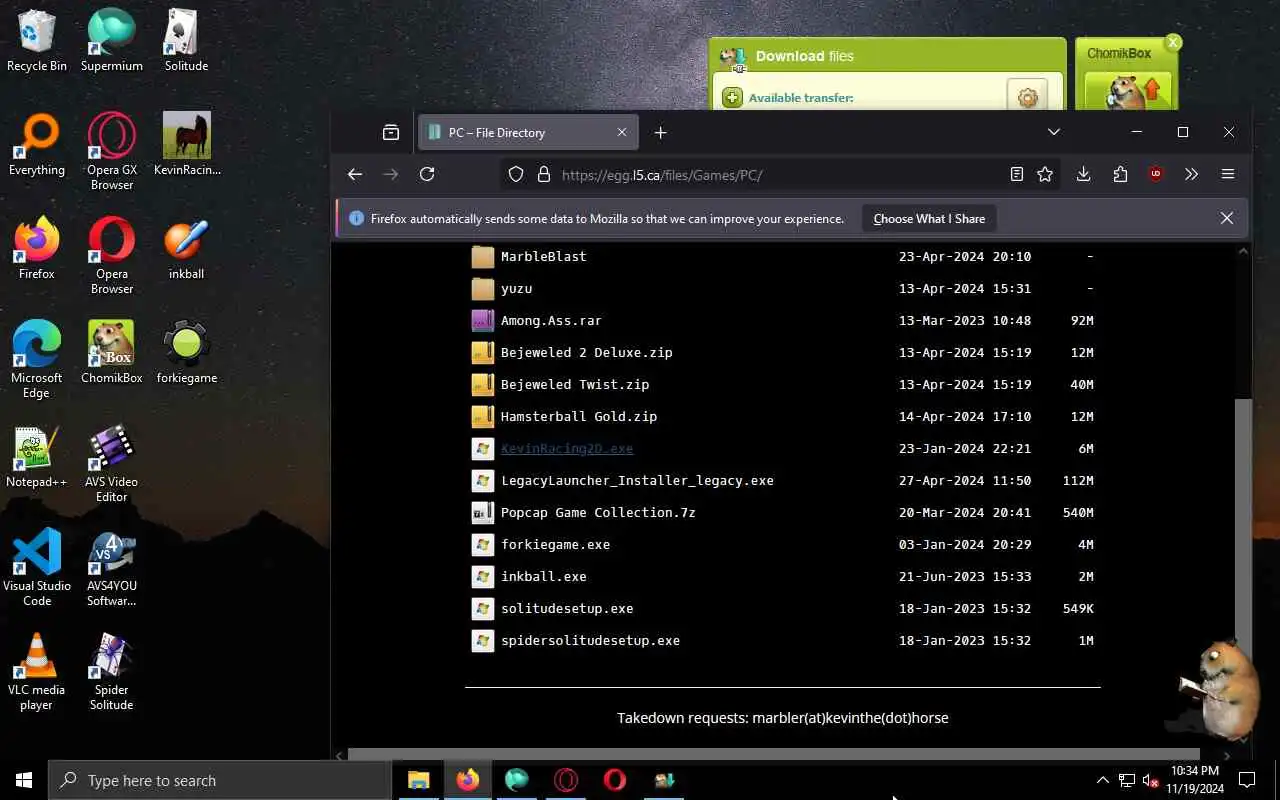The width and height of the screenshot is (1280, 800).
Task: Open the Recycle Bin desktop icon
Action: point(37,41)
